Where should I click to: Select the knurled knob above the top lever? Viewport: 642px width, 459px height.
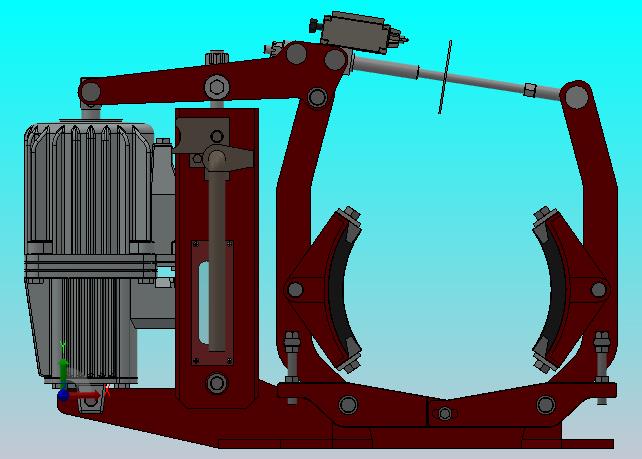(x=216, y=57)
